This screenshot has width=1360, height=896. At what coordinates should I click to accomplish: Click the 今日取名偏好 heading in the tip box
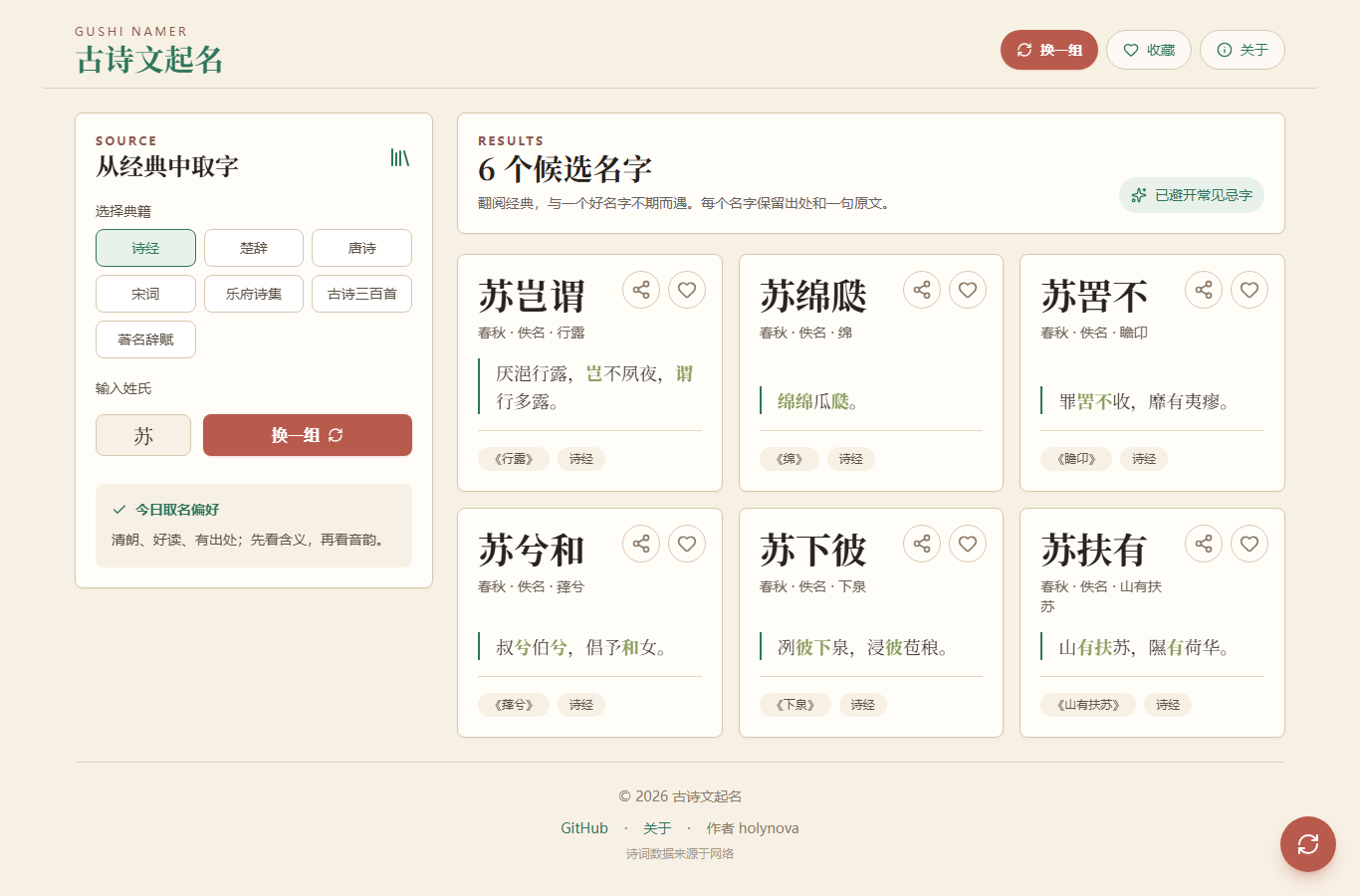[177, 510]
